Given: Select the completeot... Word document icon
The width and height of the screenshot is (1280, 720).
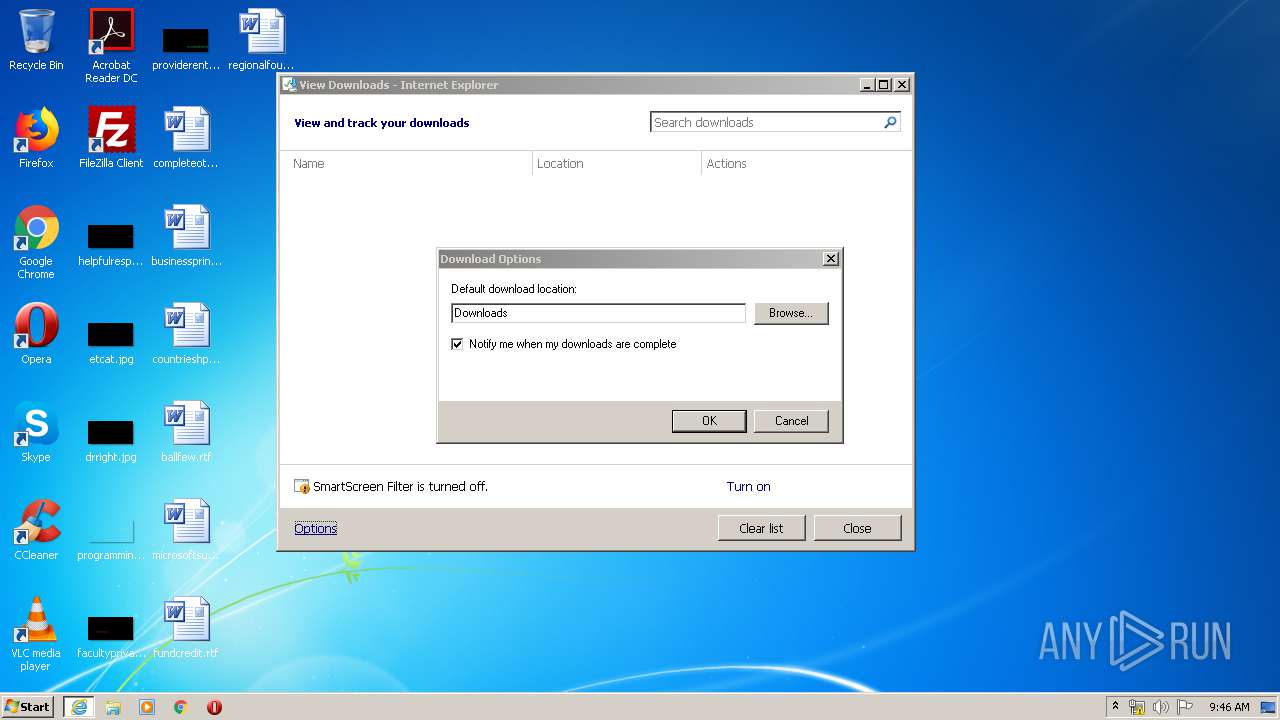Looking at the screenshot, I should coord(186,138).
